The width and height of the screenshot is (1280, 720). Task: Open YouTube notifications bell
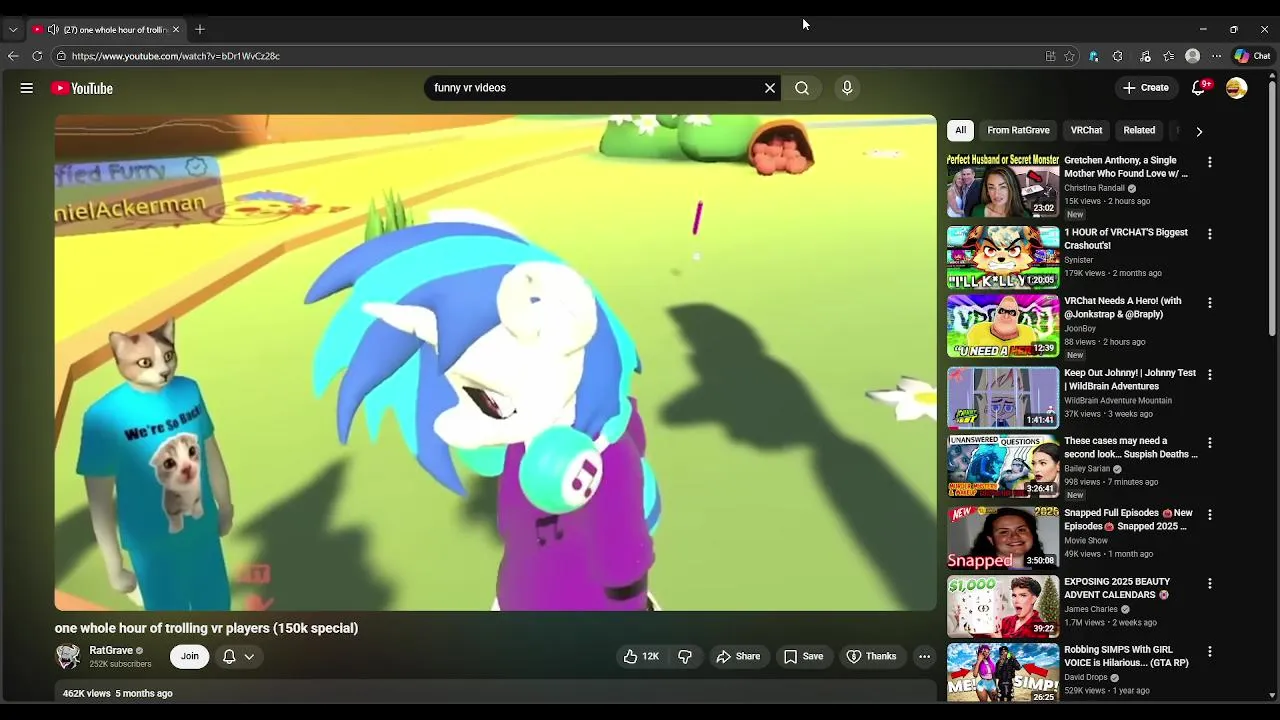tap(1199, 88)
